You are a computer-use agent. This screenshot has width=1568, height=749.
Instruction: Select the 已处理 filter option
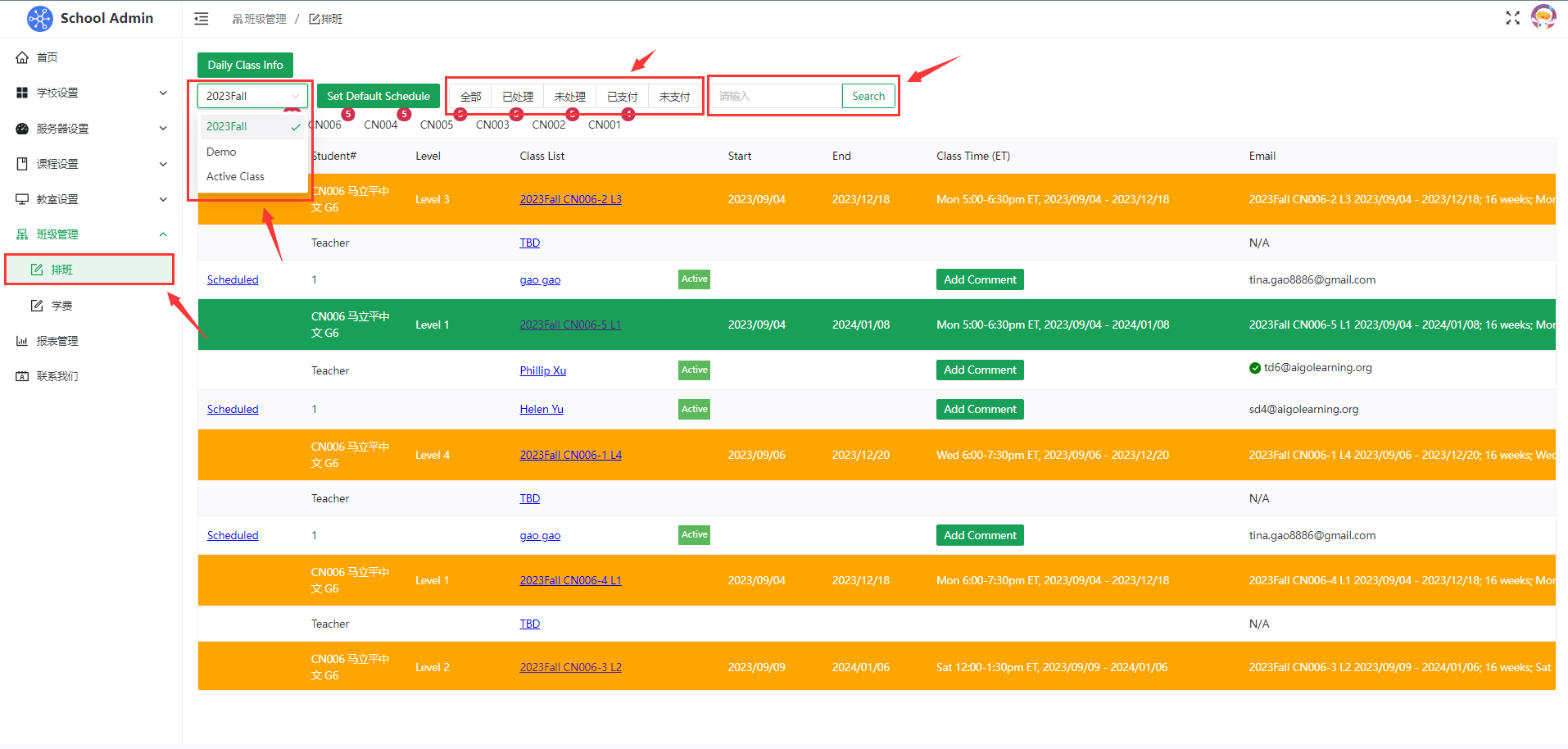coord(518,97)
